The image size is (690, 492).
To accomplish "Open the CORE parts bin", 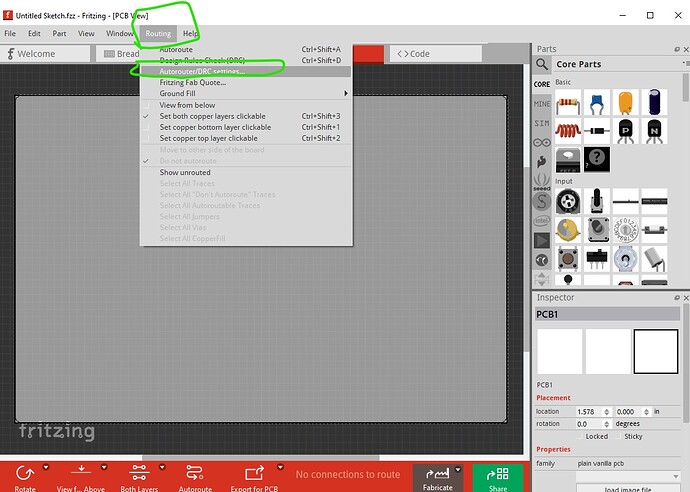I will pos(542,84).
